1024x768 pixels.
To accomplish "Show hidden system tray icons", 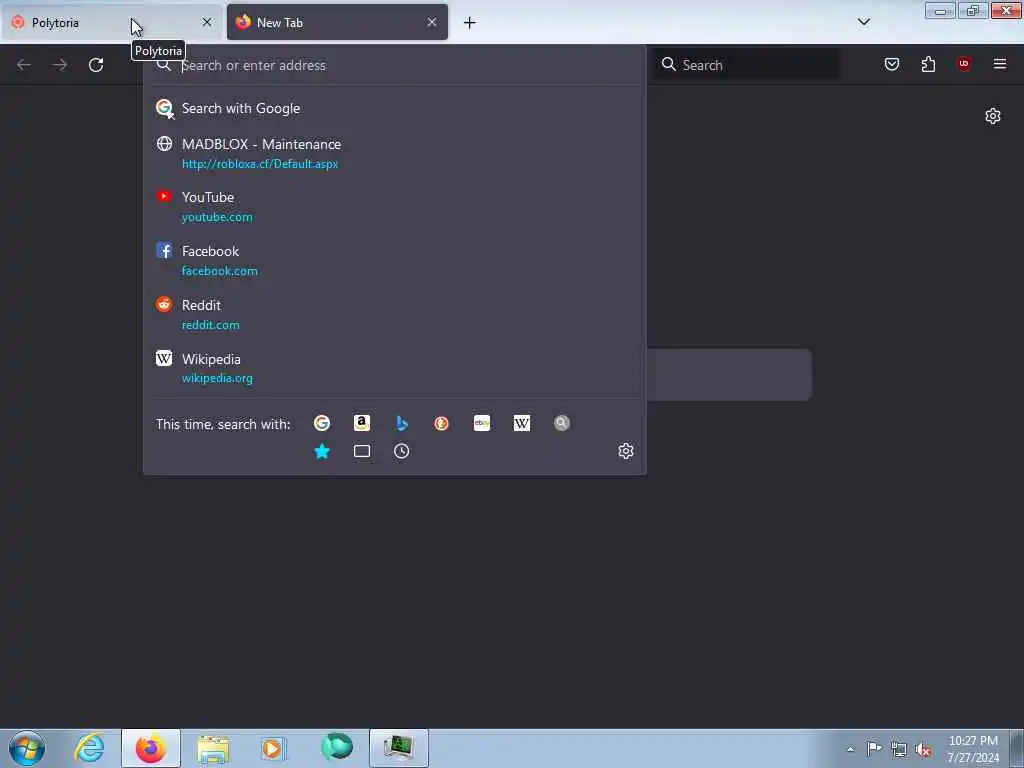I will (850, 749).
